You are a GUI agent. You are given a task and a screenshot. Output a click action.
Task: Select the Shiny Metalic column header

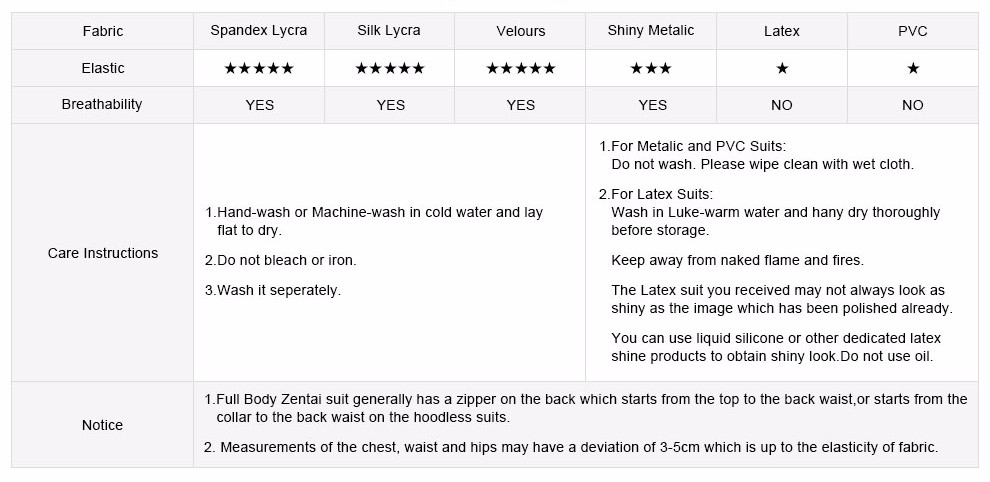pyautogui.click(x=651, y=31)
